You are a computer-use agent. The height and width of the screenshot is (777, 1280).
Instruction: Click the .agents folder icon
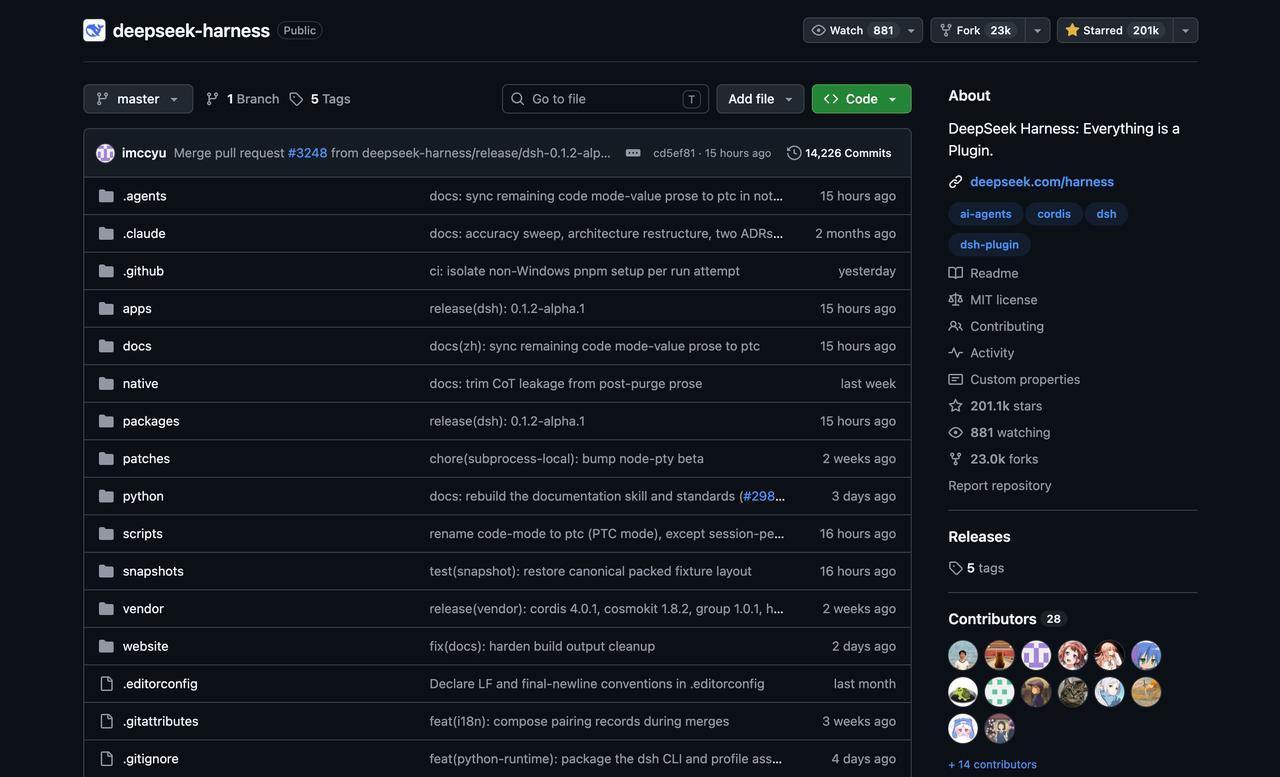pos(106,196)
